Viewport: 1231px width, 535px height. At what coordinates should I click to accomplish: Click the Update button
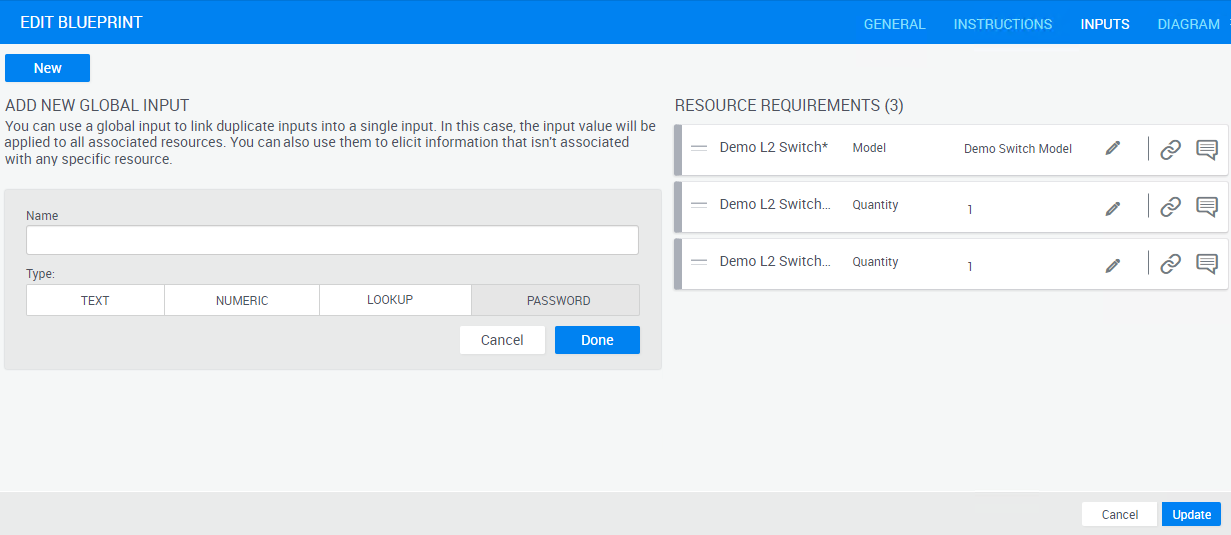click(1191, 514)
